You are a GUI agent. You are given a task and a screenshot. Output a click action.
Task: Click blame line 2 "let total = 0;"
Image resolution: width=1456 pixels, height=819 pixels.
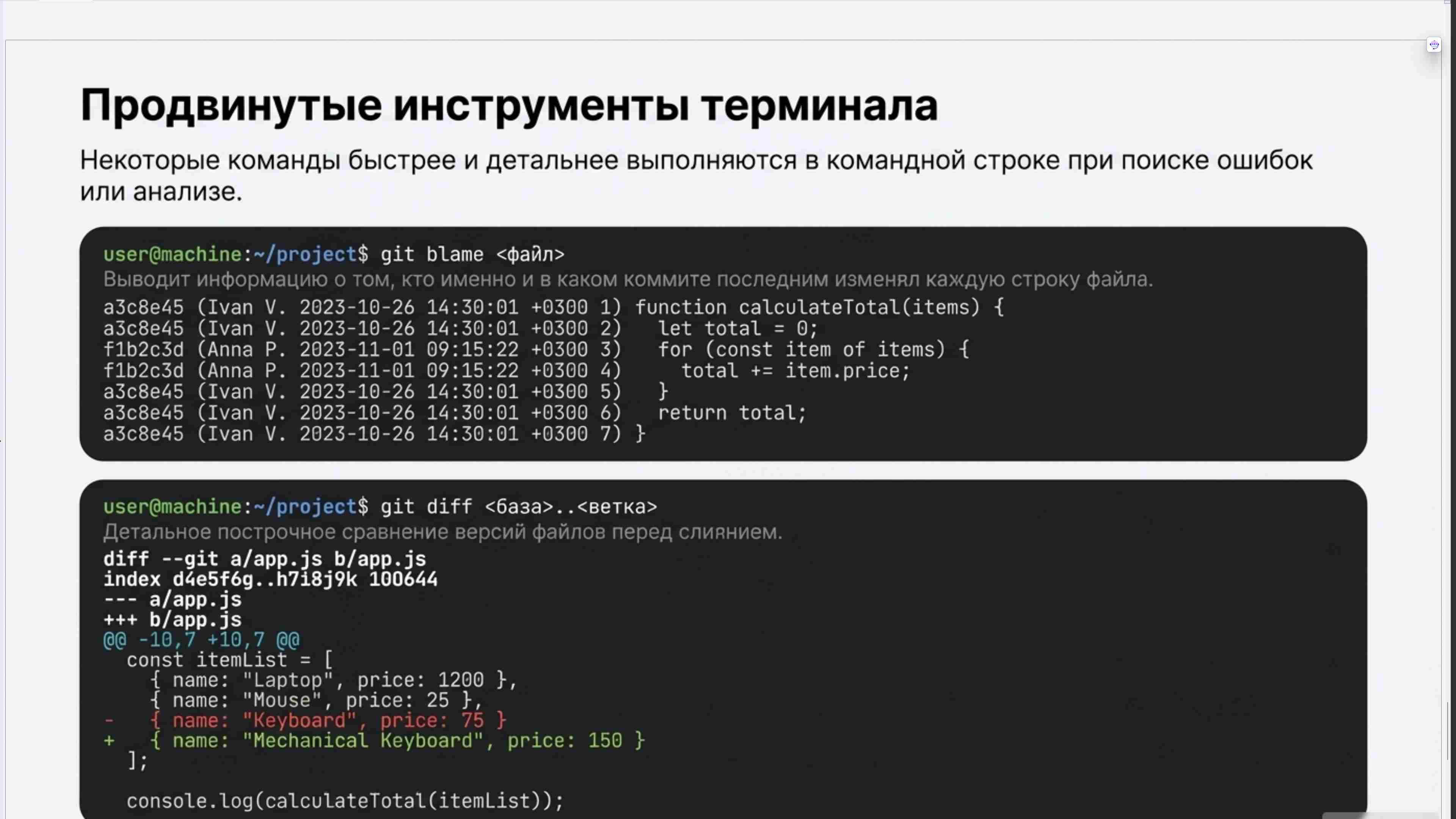[x=737, y=328]
